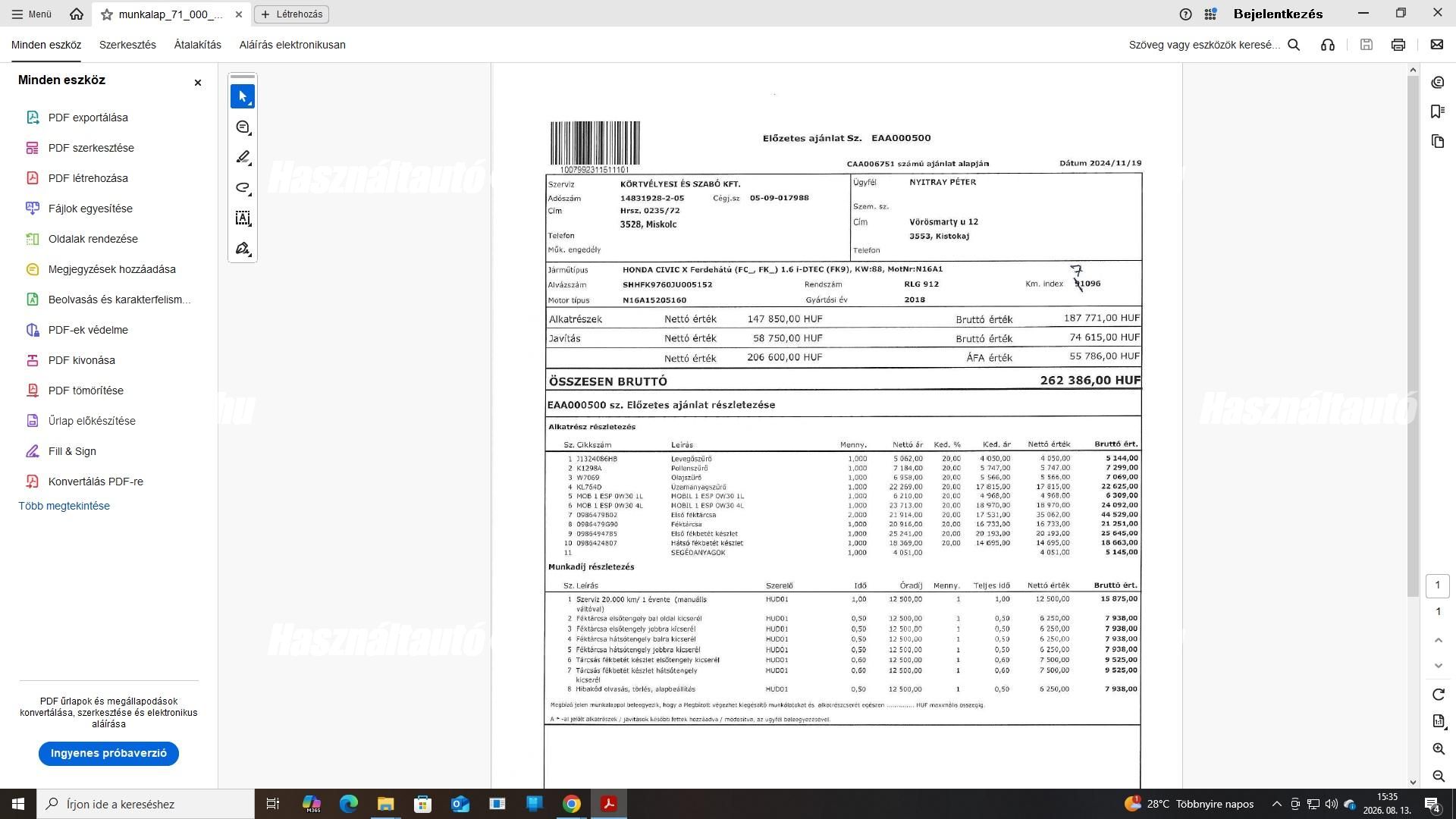Open the page thumbnails panel icon
Viewport: 1456px width, 819px height.
click(x=1438, y=141)
